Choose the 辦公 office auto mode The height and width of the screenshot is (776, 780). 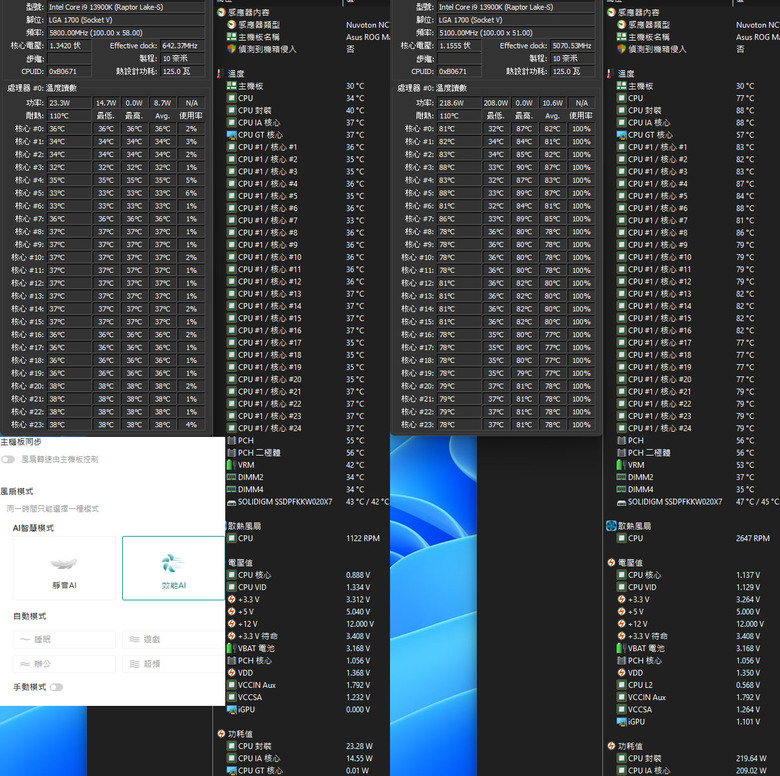coord(64,664)
